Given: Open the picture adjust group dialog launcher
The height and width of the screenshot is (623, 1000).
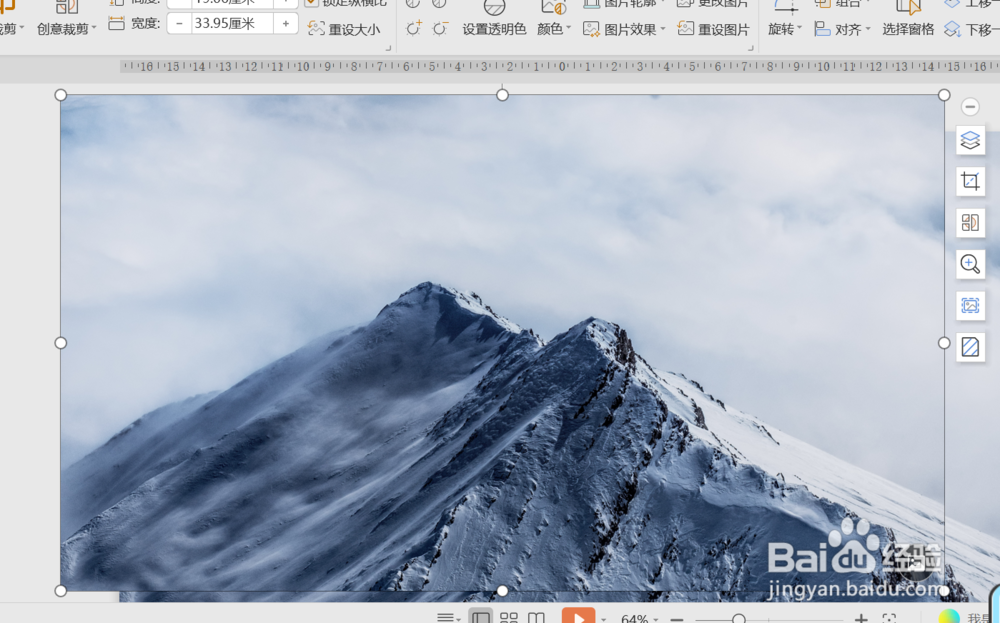Looking at the screenshot, I should pyautogui.click(x=751, y=48).
